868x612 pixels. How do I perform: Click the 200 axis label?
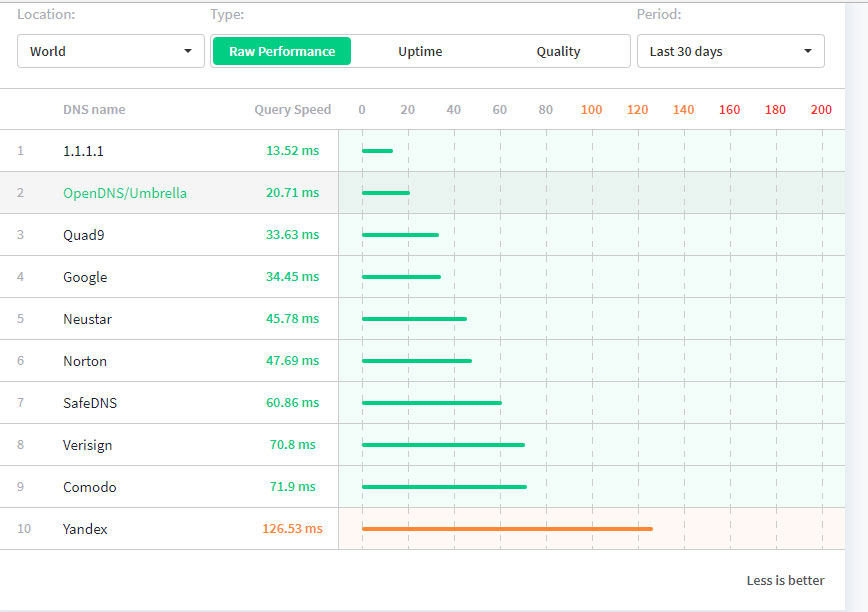click(x=821, y=110)
